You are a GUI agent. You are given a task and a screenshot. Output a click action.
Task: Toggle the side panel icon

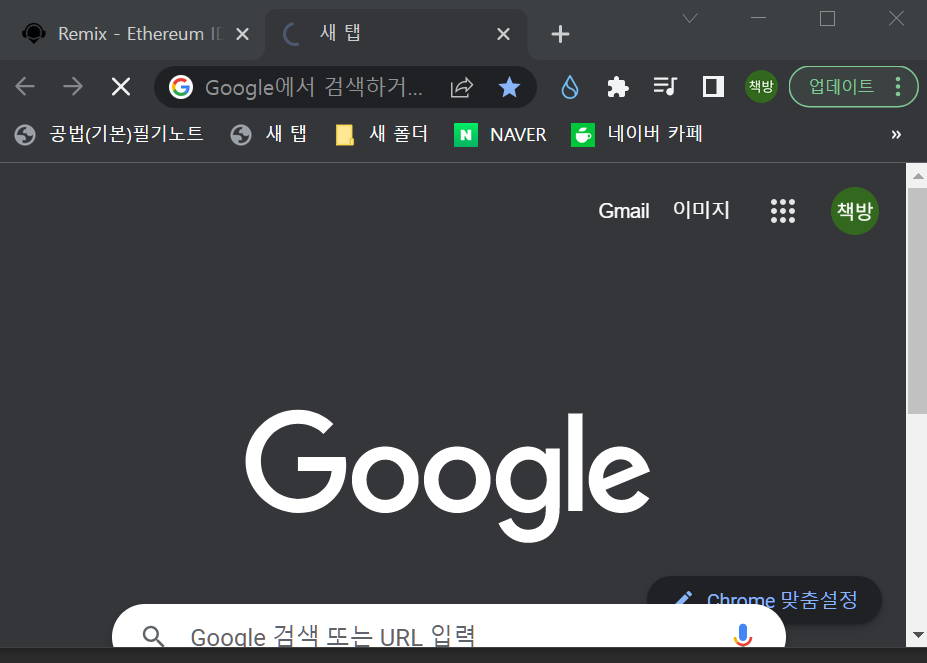coord(713,87)
